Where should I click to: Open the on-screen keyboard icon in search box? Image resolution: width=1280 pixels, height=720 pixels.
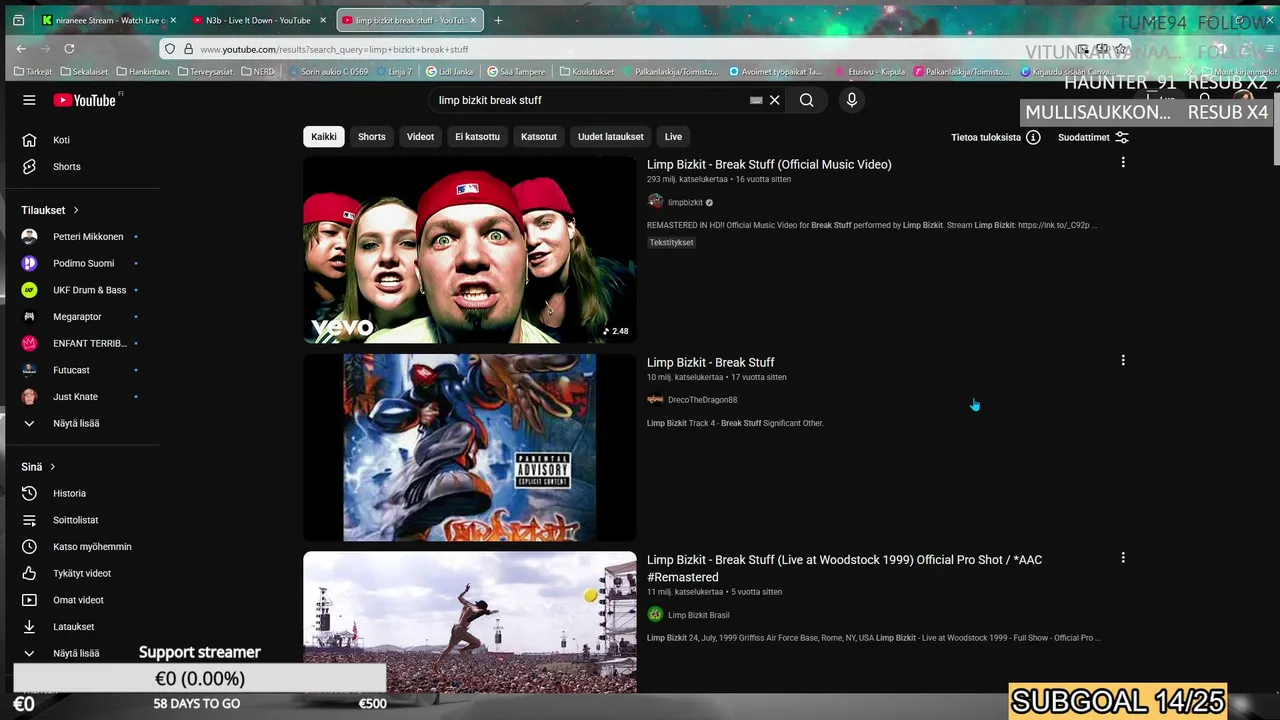coord(756,100)
